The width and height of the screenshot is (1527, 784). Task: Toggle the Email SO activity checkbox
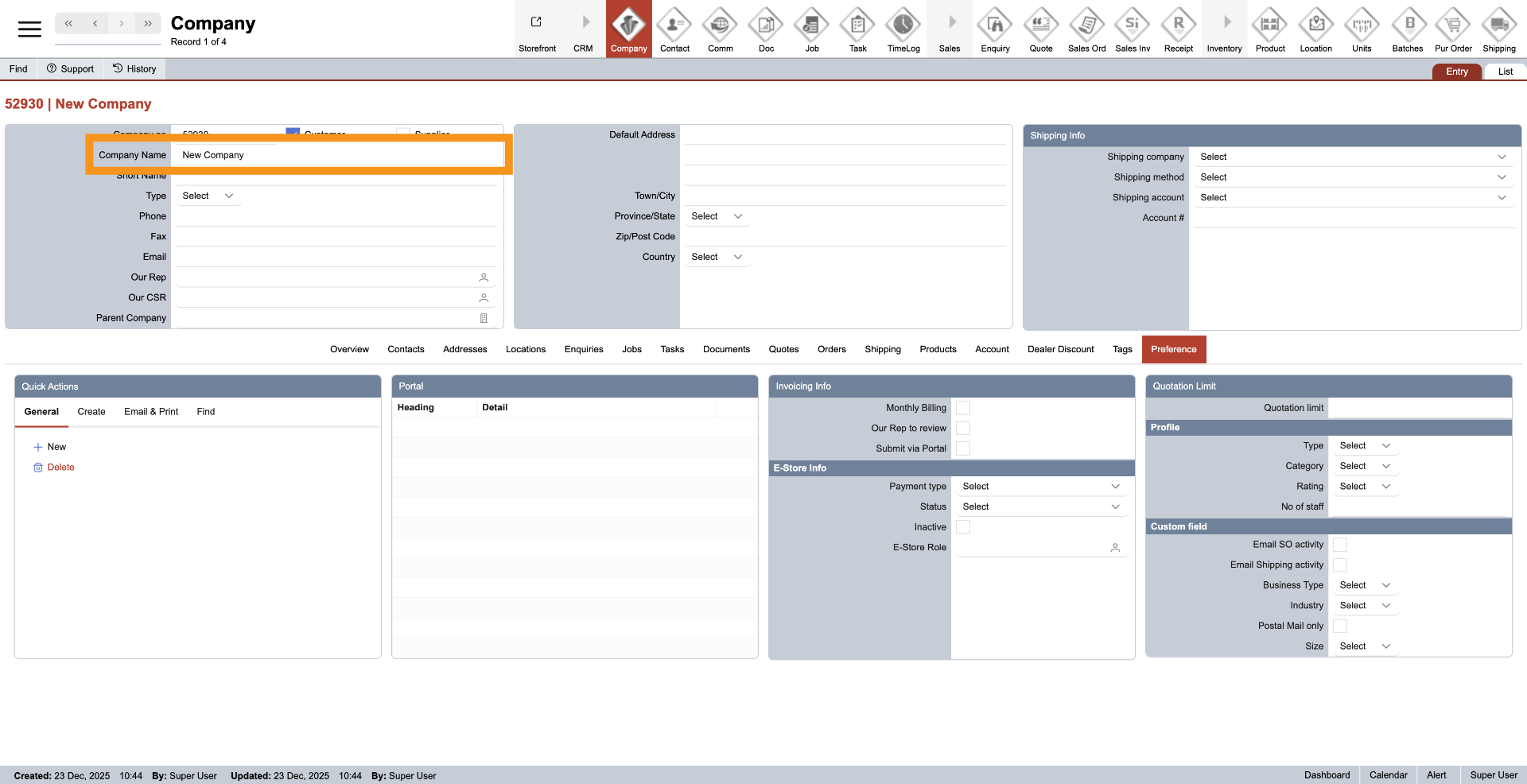pyautogui.click(x=1340, y=545)
